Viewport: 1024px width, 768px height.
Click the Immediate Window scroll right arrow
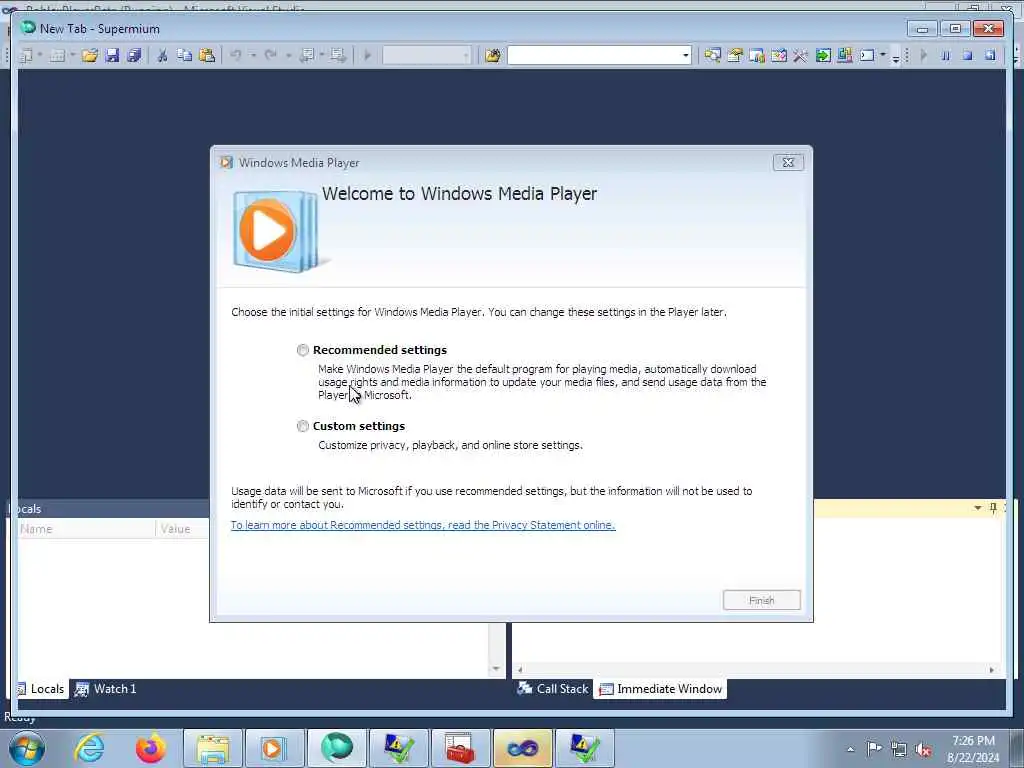991,670
